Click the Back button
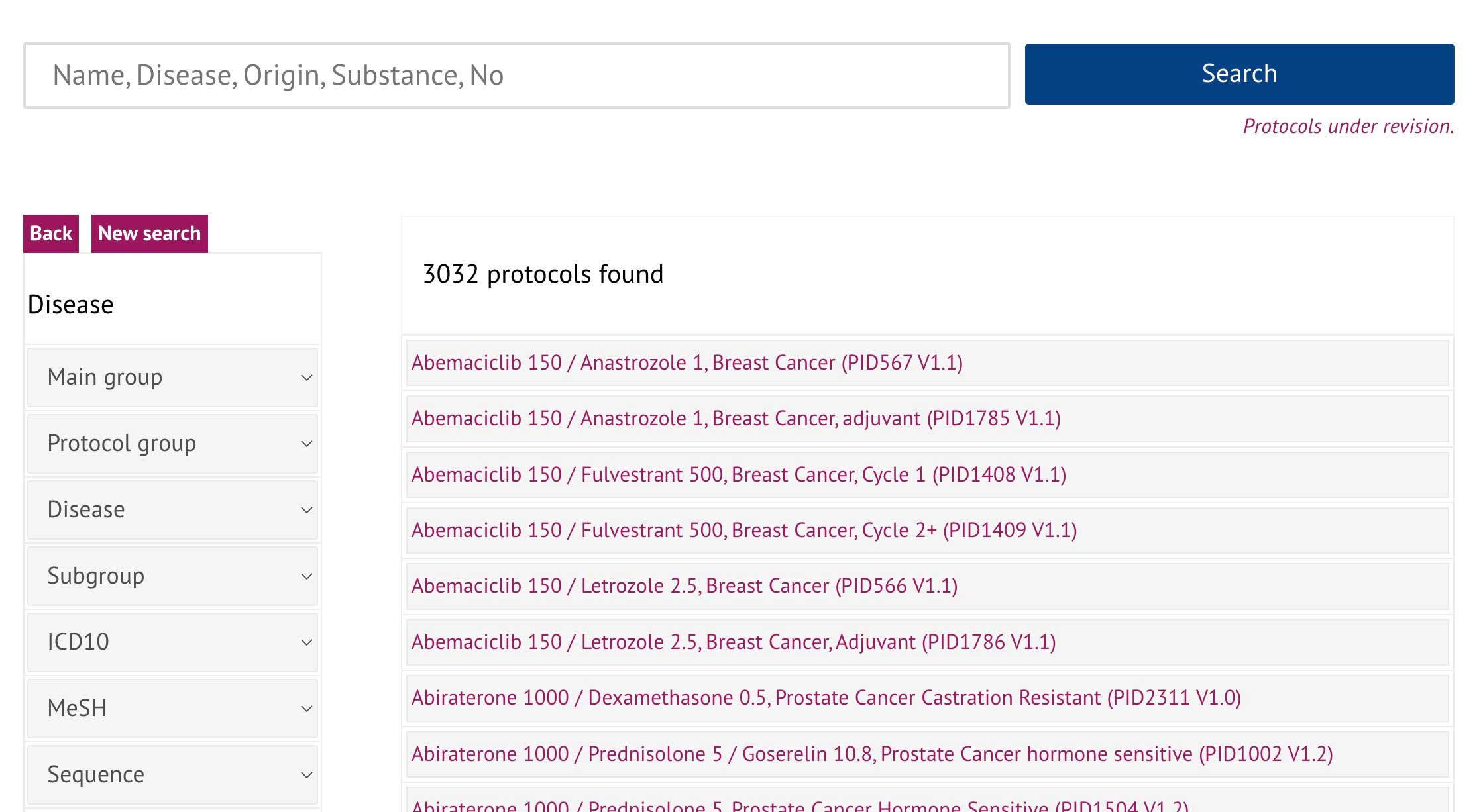 (x=51, y=234)
